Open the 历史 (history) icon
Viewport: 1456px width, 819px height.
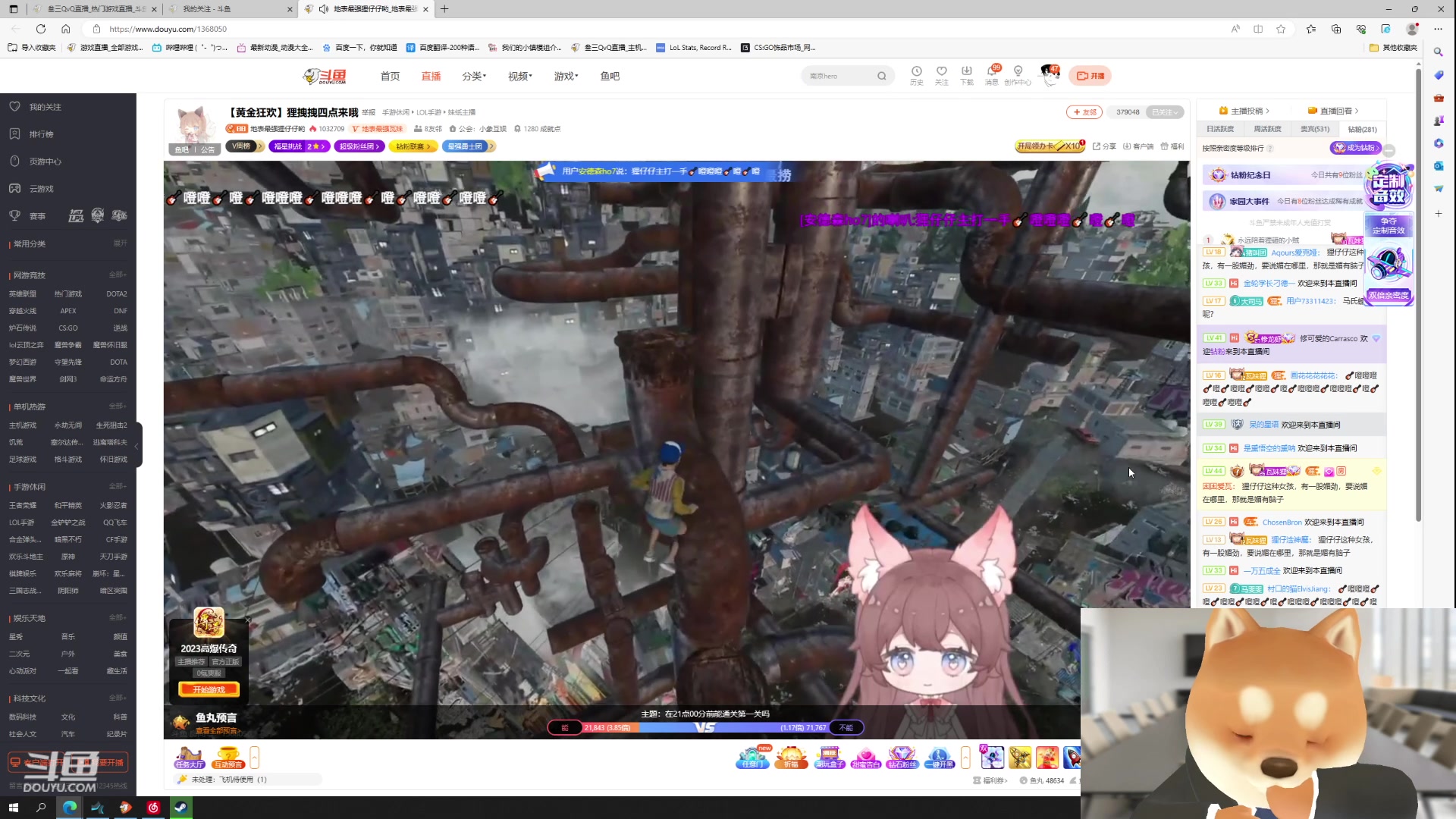[916, 76]
